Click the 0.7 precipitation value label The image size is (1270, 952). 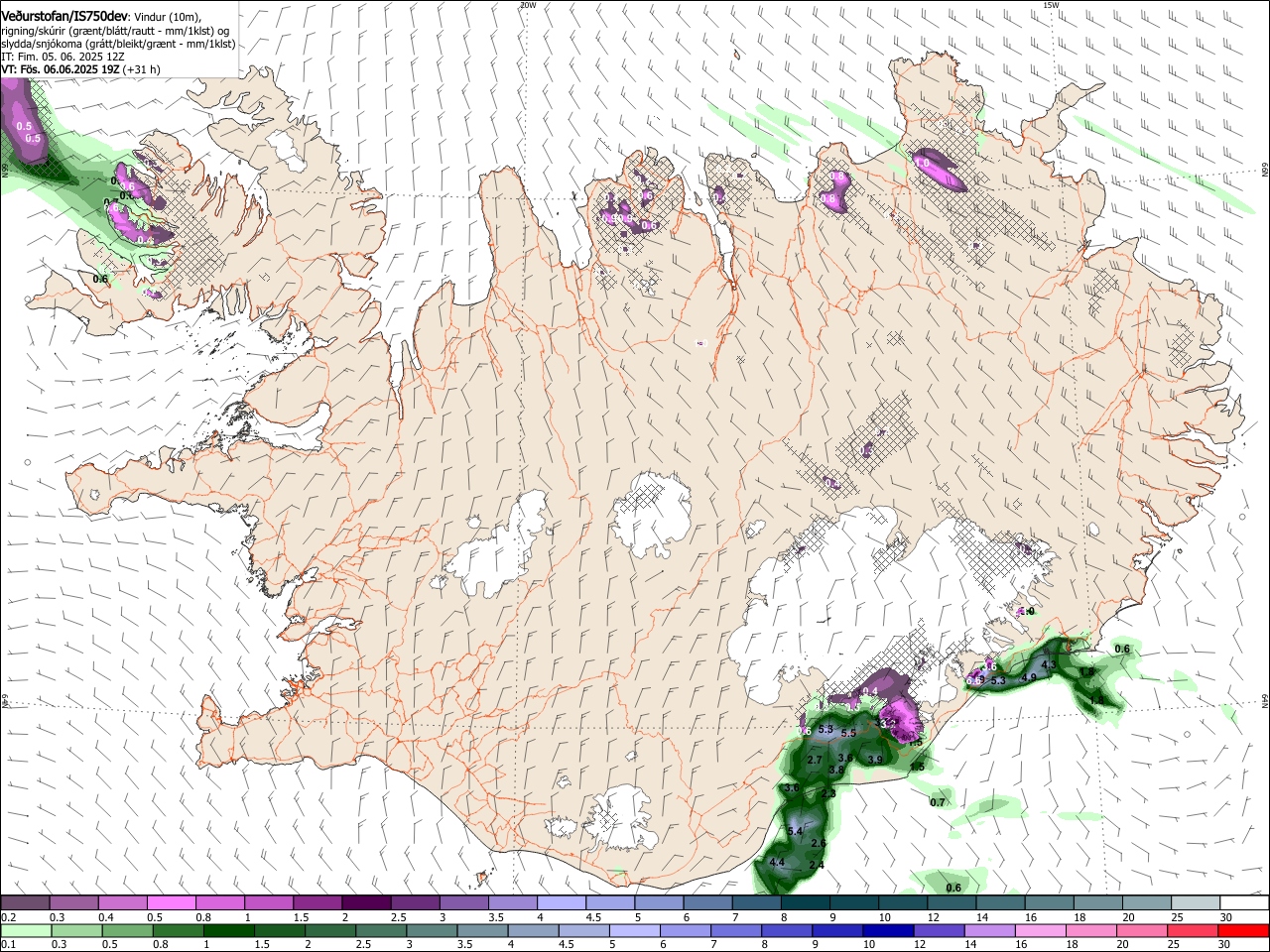point(938,802)
